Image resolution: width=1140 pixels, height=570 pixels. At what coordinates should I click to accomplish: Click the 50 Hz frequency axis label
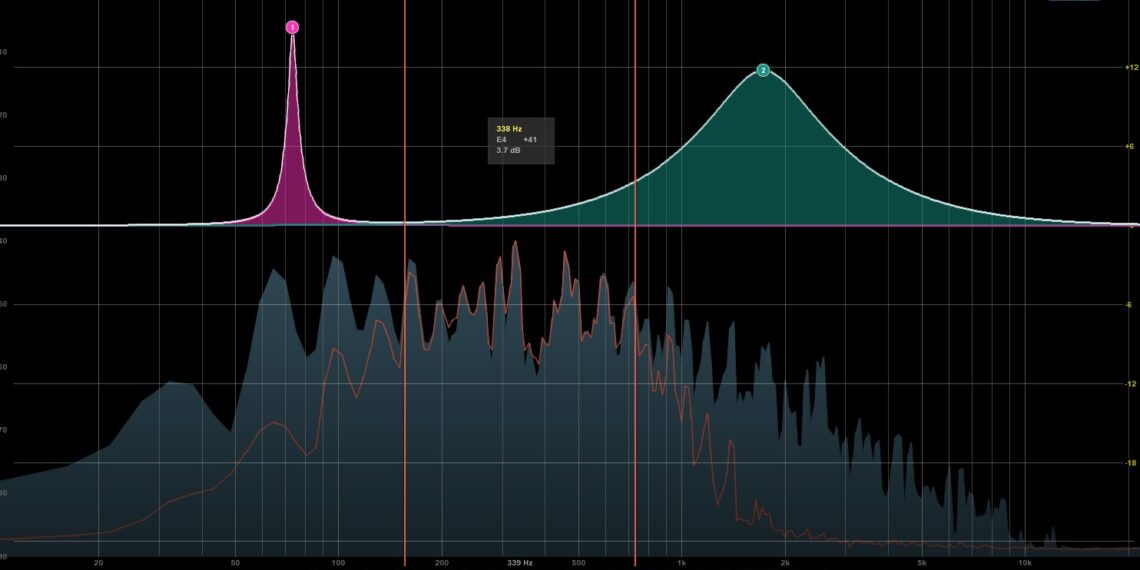[235, 563]
